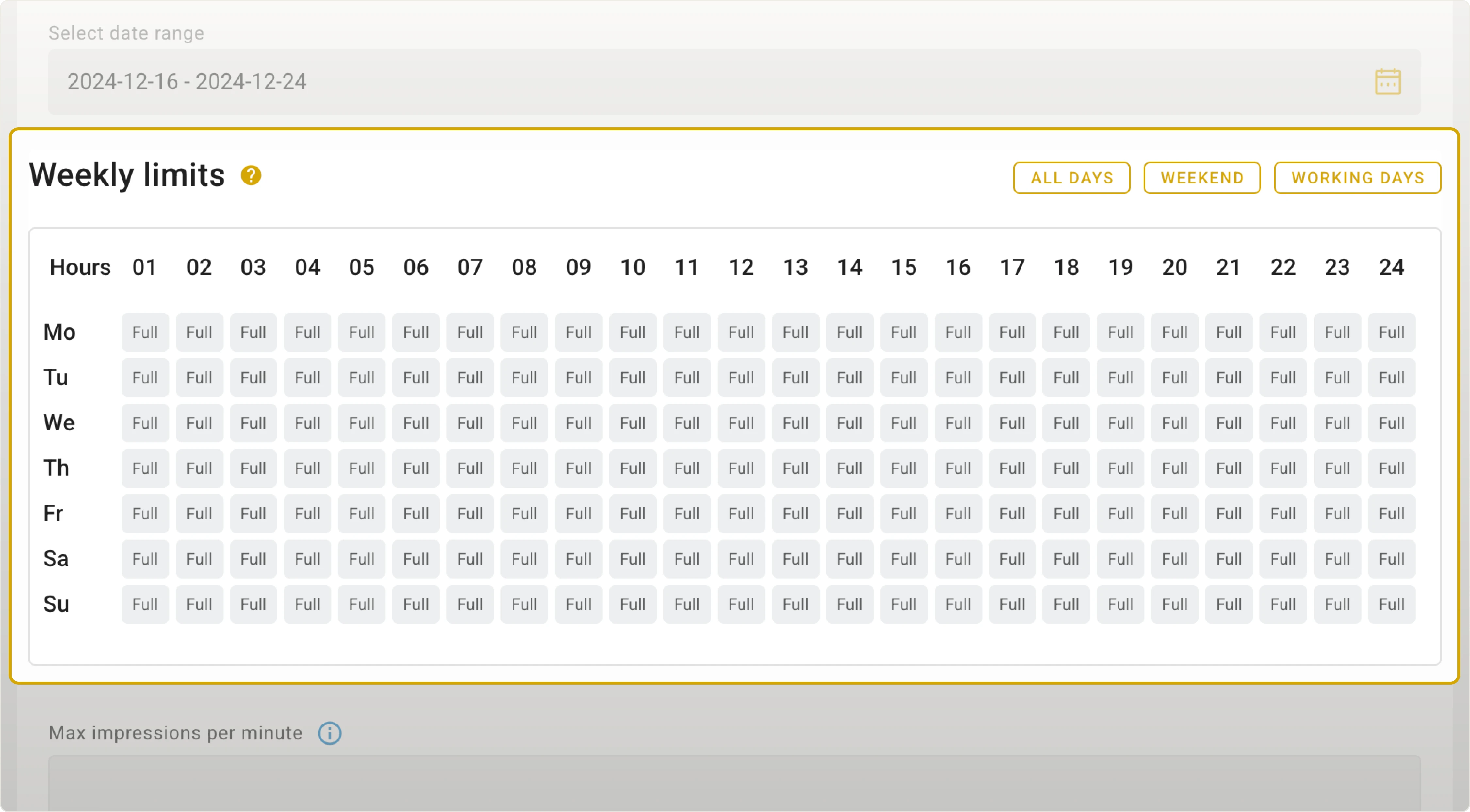Screen dimensions: 1470x812
Task: Toggle Sunday hour 15 Full cell
Action: pyautogui.click(x=903, y=604)
